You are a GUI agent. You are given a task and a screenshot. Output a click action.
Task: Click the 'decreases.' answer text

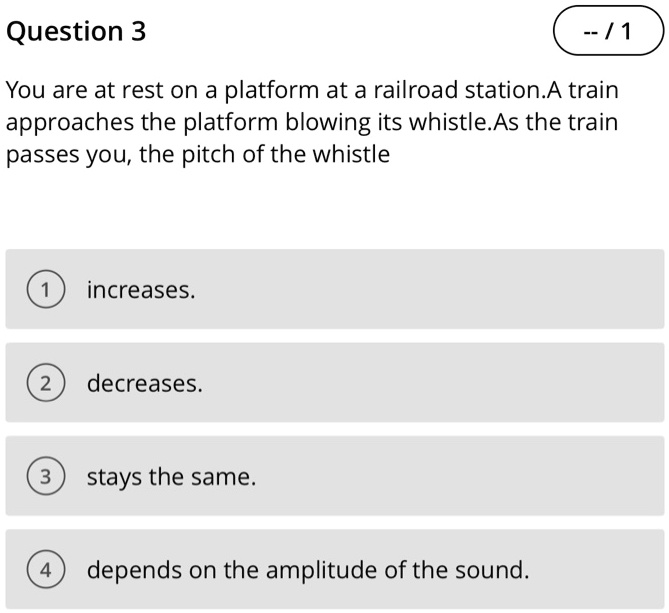[145, 384]
